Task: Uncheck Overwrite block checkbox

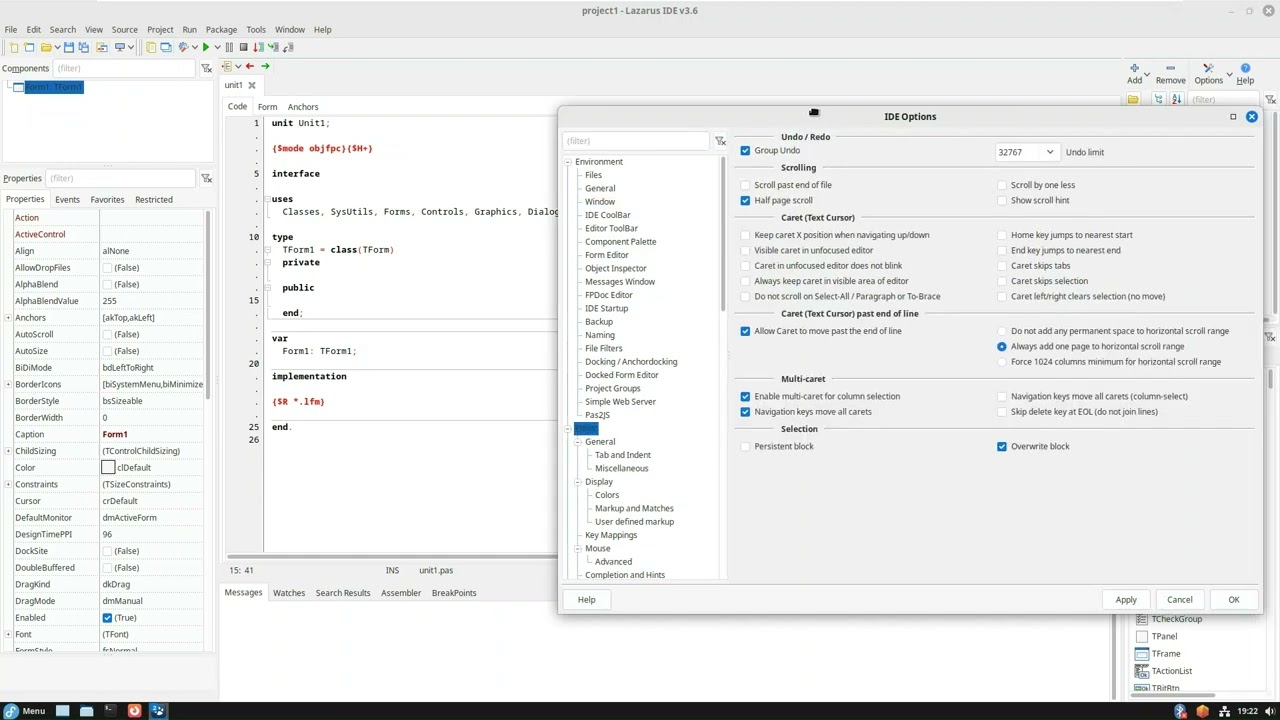Action: [1001, 446]
